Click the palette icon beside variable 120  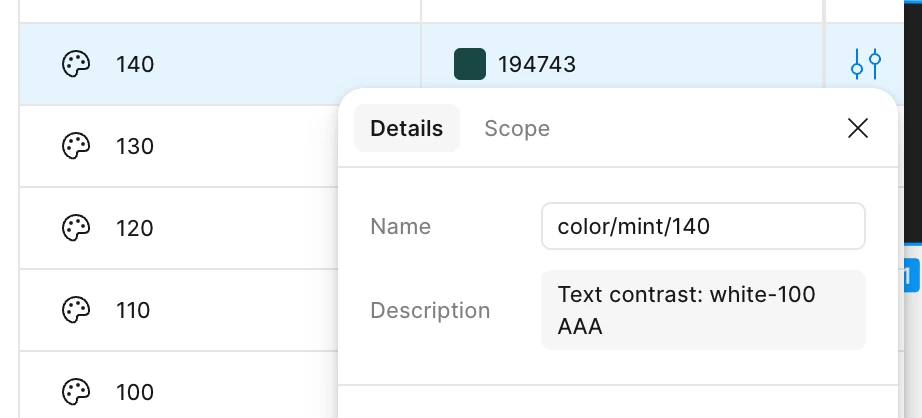[x=77, y=229]
